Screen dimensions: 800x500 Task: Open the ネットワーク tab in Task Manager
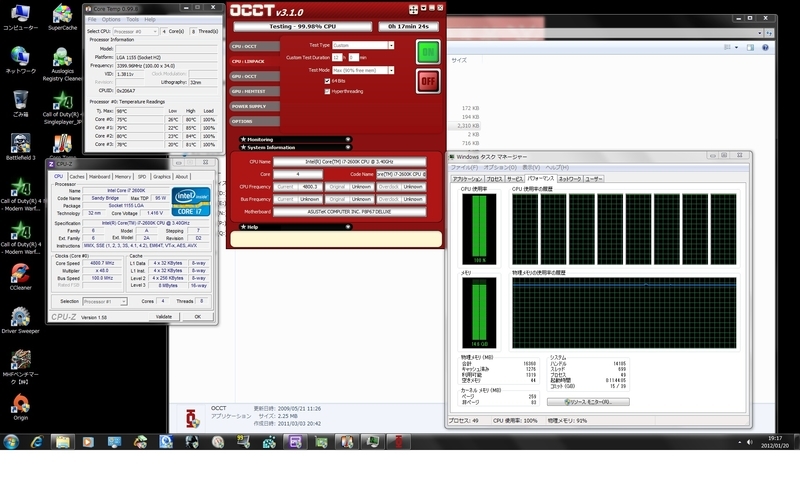click(x=569, y=179)
